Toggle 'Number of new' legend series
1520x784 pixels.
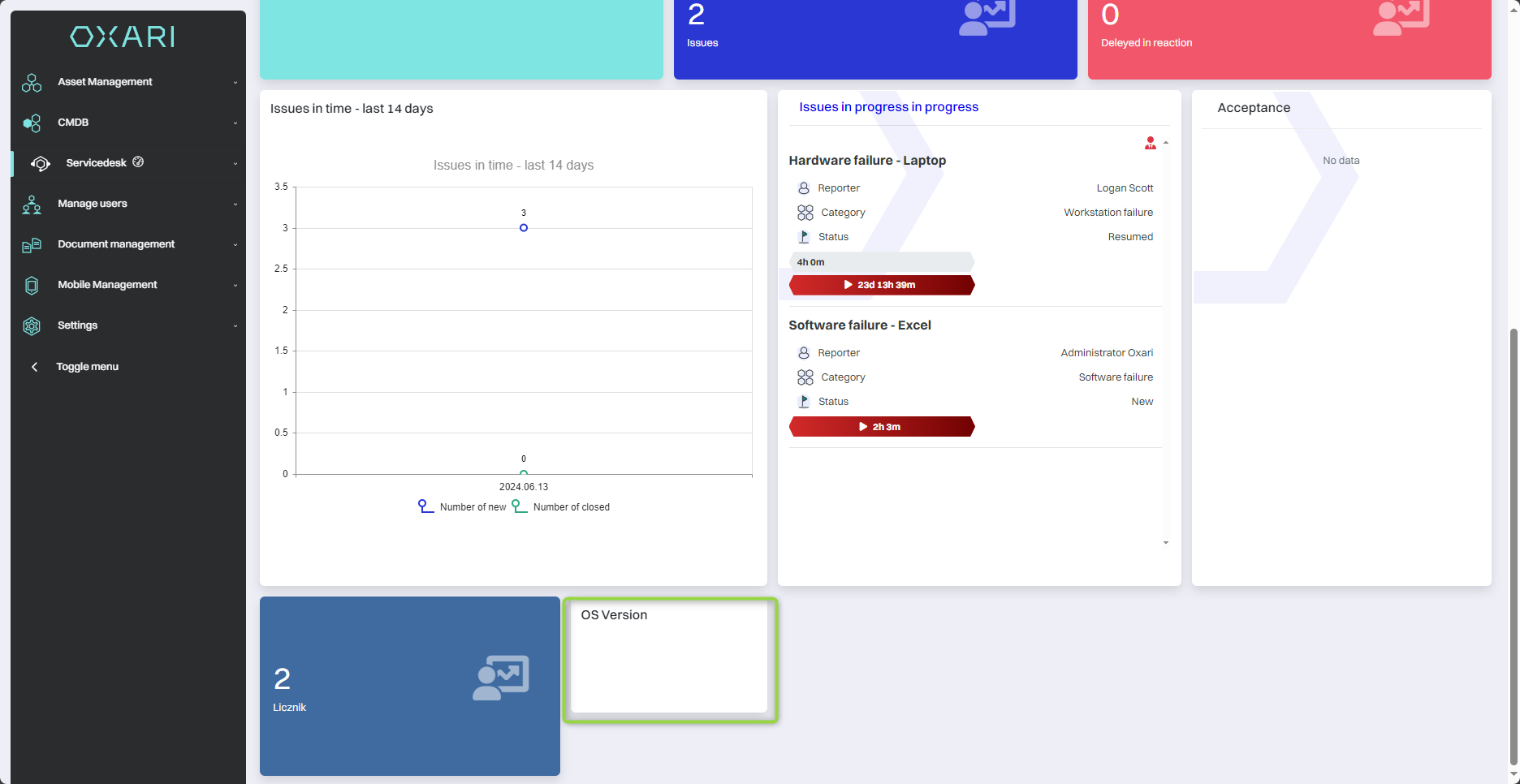click(463, 507)
